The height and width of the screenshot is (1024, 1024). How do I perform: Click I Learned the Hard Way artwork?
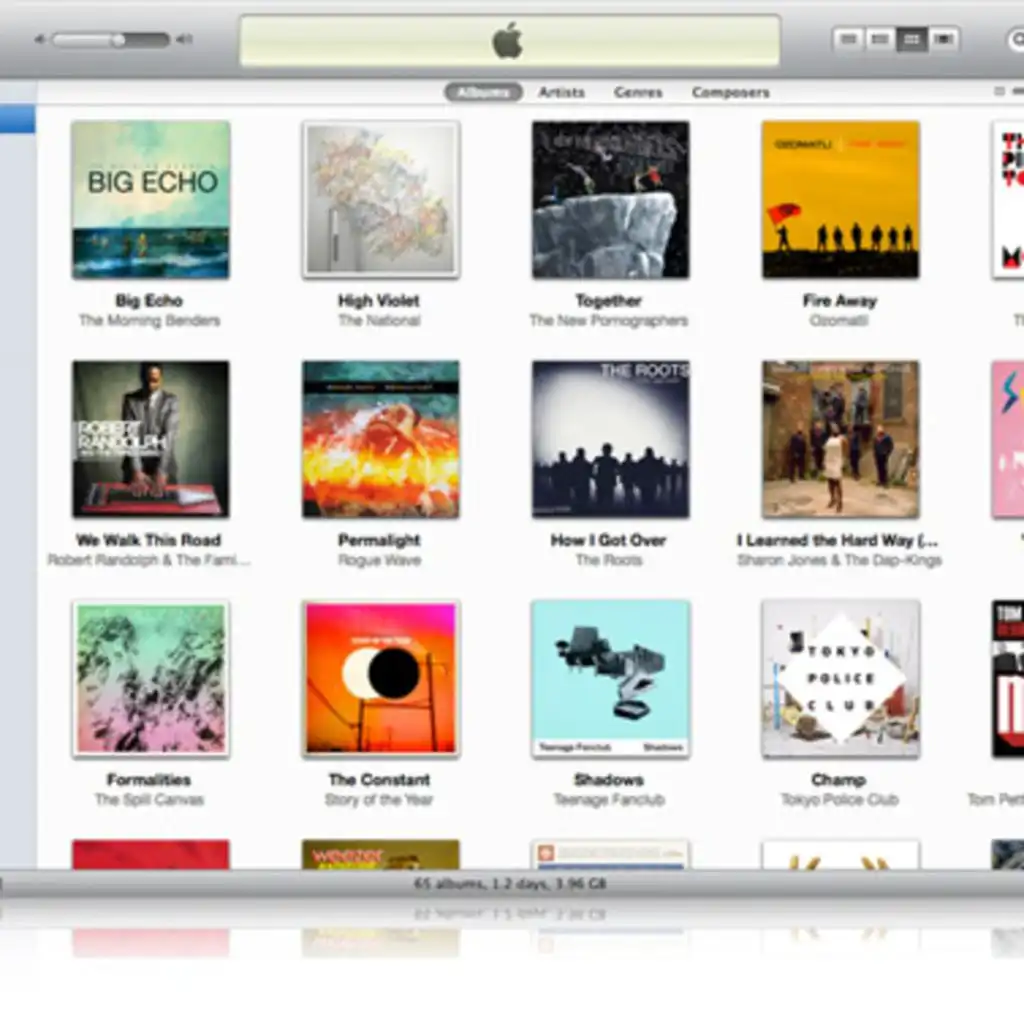[840, 440]
